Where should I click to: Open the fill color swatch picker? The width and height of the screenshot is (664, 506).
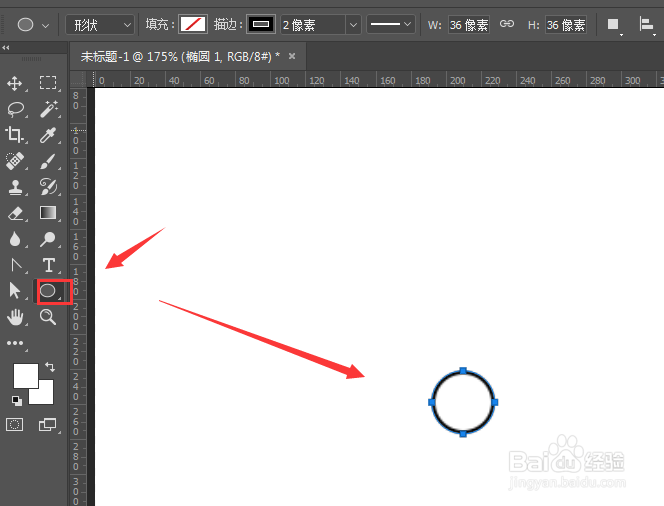193,24
